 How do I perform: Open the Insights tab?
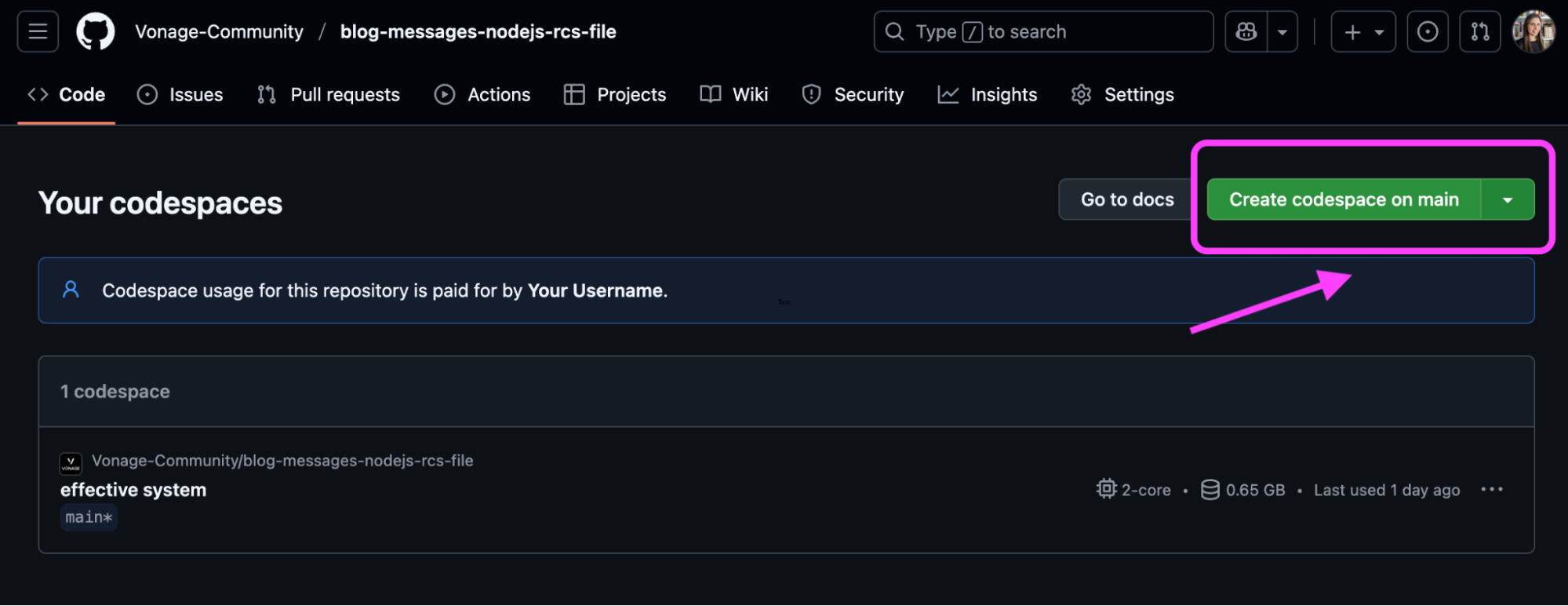click(x=988, y=94)
